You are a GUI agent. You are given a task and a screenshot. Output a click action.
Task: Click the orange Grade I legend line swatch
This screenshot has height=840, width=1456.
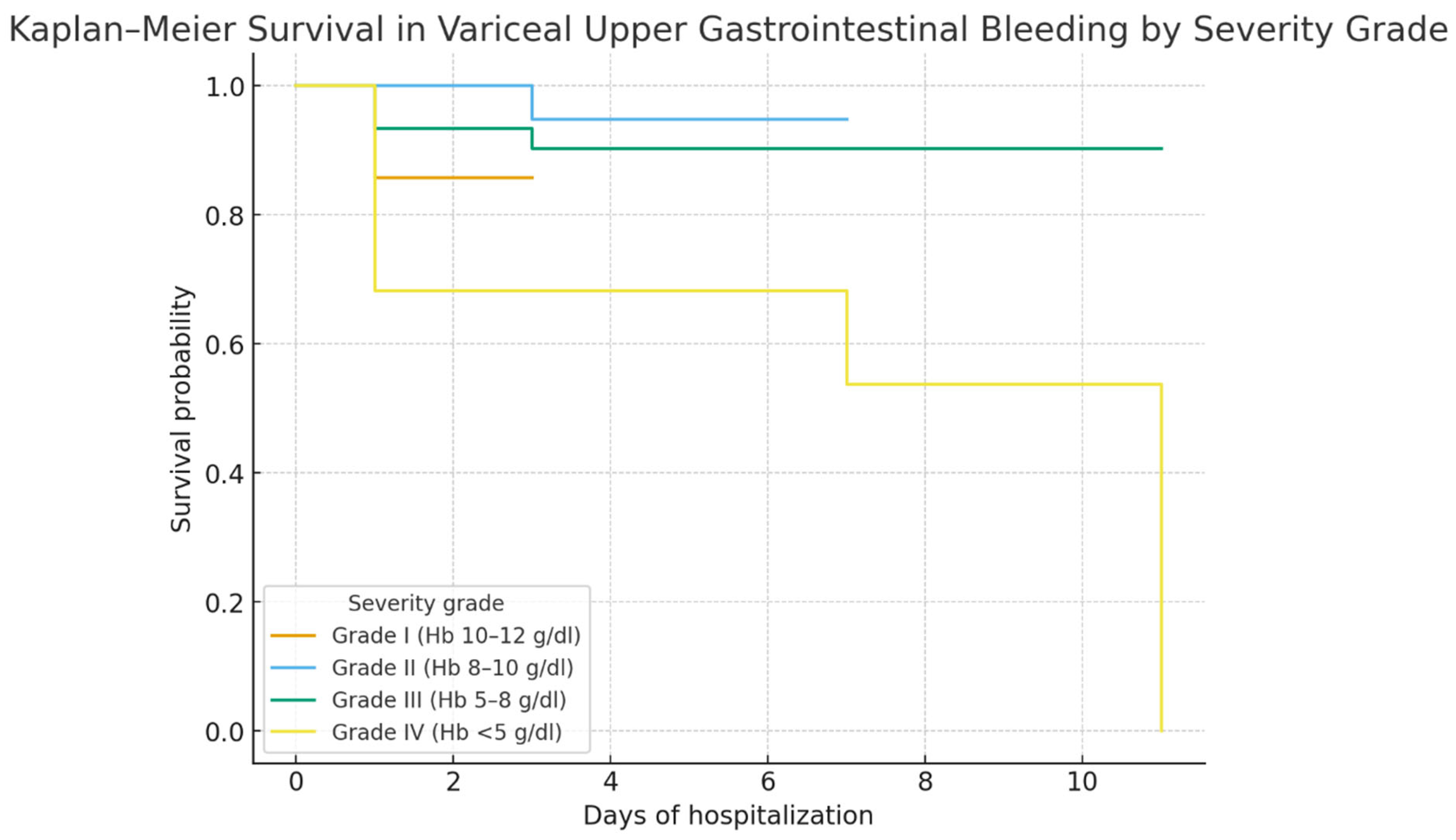click(293, 636)
